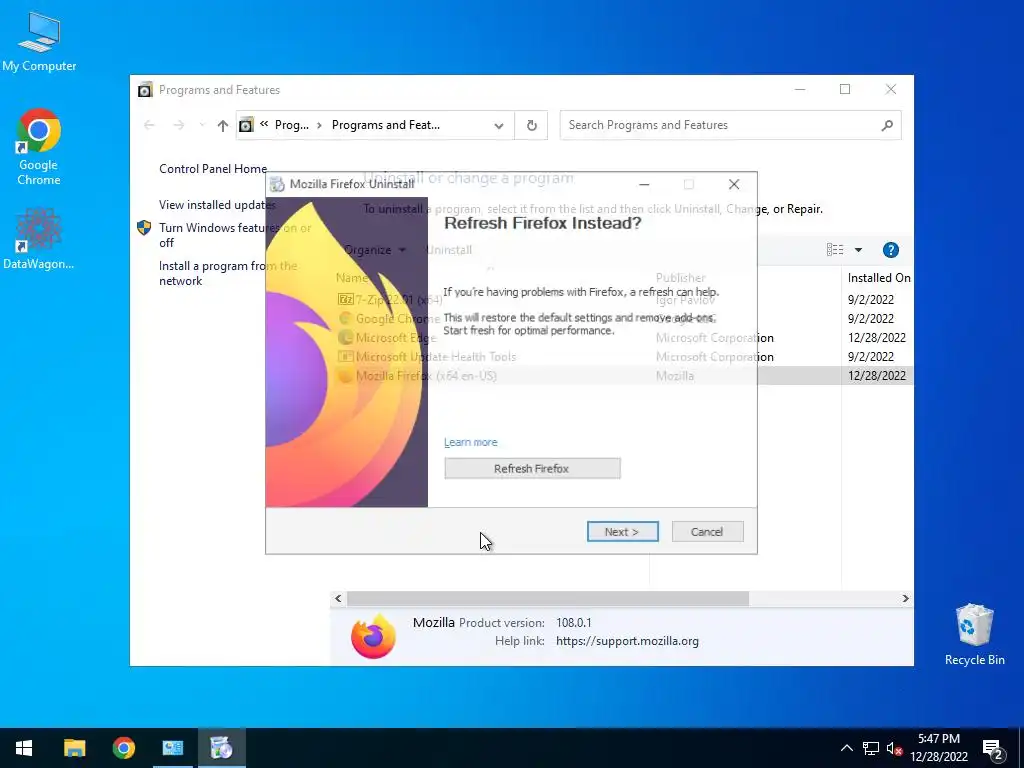Open the Learn more link
The width and height of the screenshot is (1024, 768).
pos(470,442)
